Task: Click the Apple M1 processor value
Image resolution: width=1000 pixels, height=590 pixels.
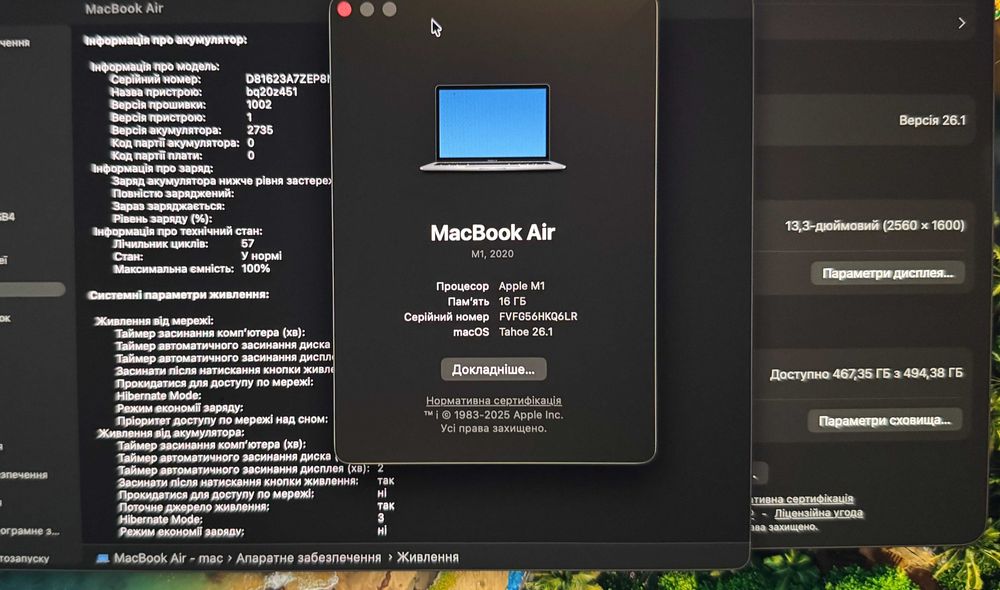Action: pos(522,286)
